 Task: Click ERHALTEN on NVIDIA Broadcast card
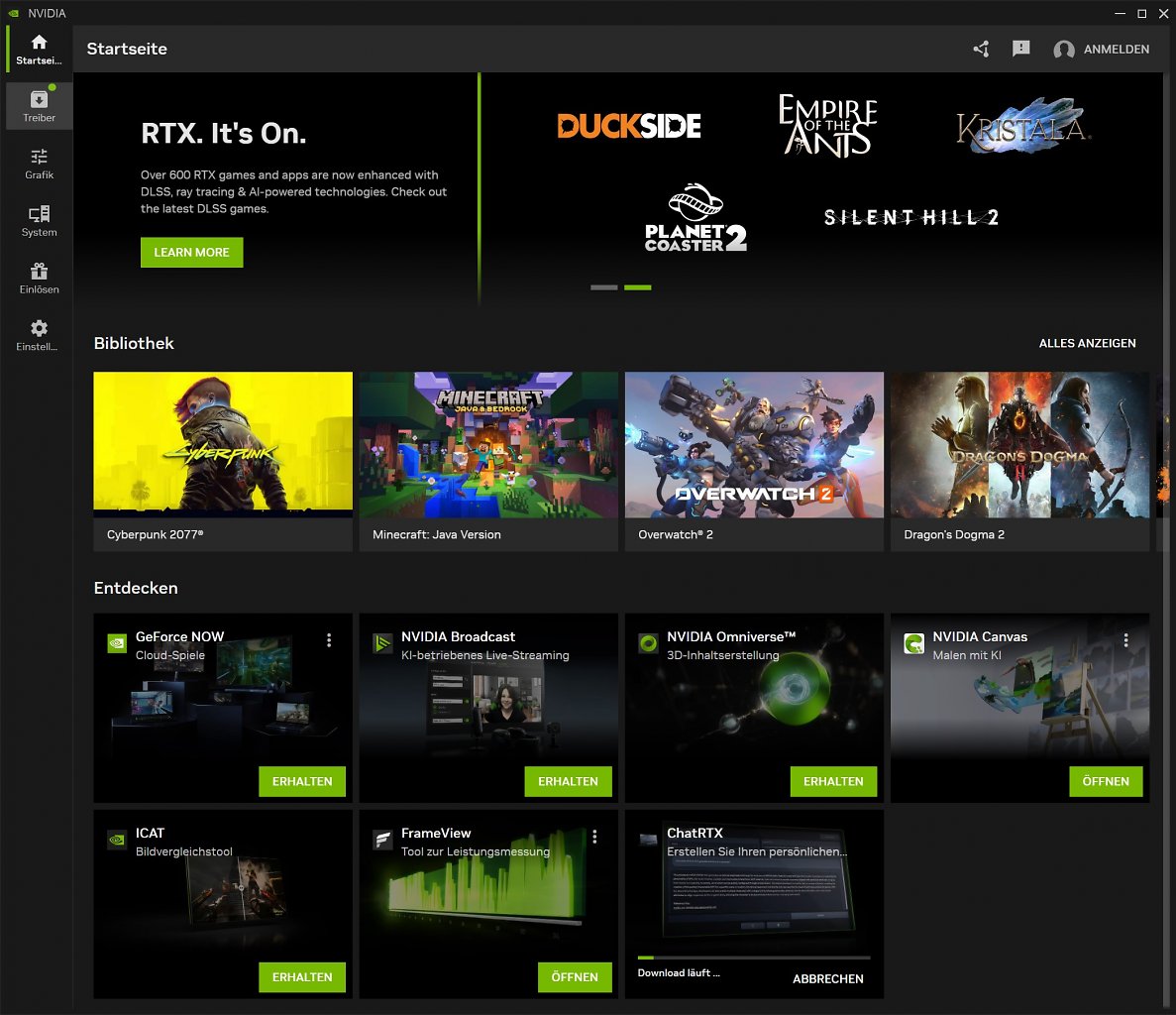pos(568,781)
